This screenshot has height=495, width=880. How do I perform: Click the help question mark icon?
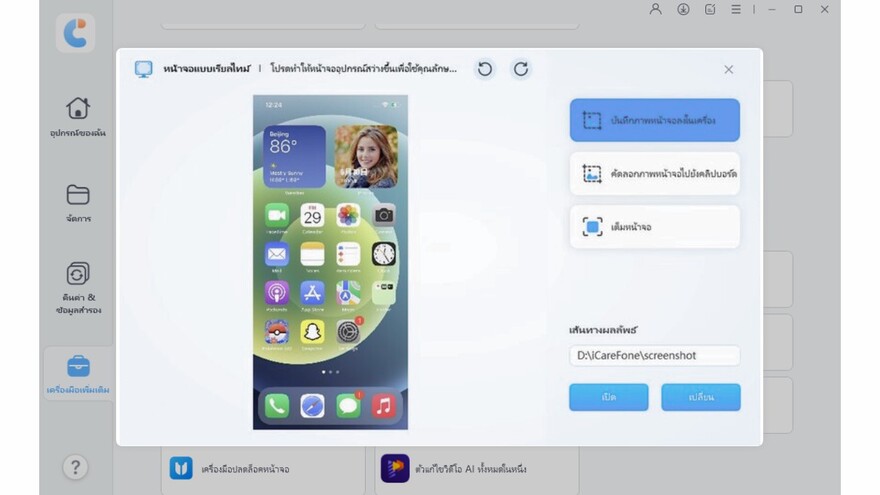click(75, 467)
